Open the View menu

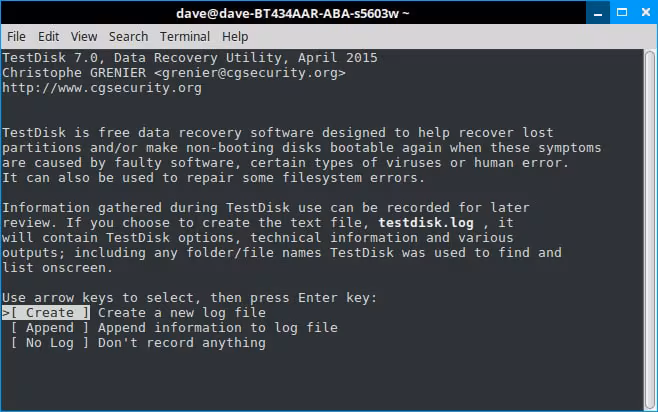pyautogui.click(x=83, y=36)
